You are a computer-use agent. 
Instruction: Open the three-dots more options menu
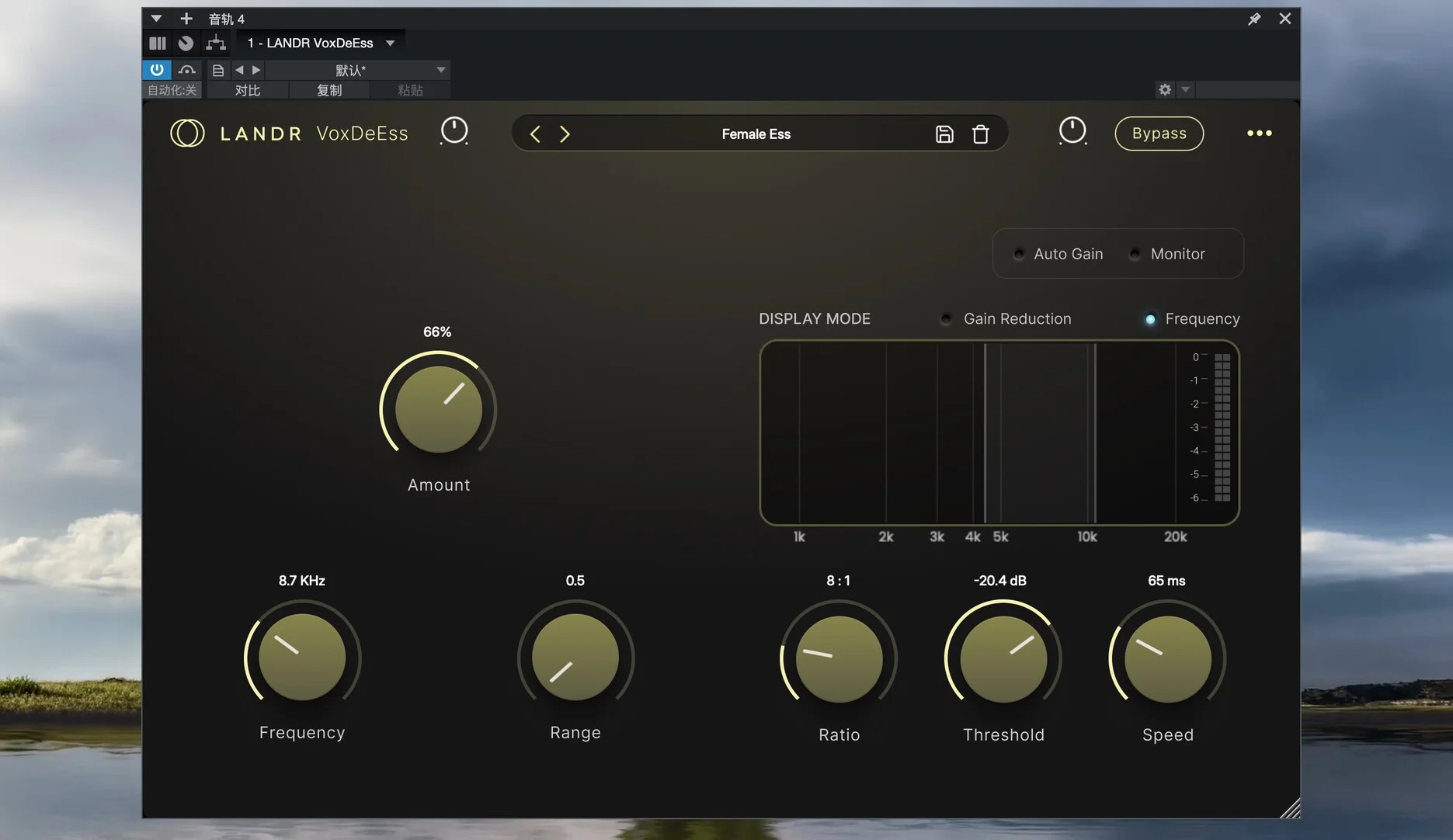(x=1259, y=134)
